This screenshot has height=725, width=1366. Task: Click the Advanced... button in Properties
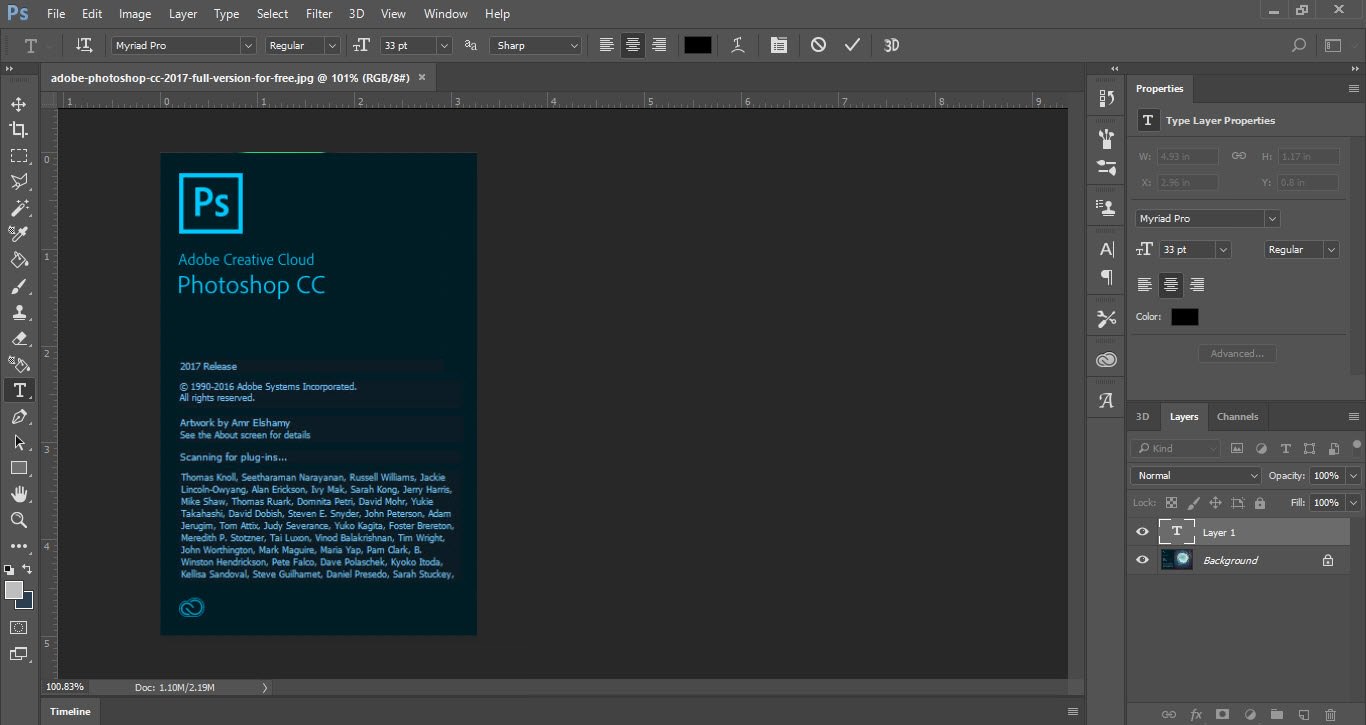coord(1237,353)
